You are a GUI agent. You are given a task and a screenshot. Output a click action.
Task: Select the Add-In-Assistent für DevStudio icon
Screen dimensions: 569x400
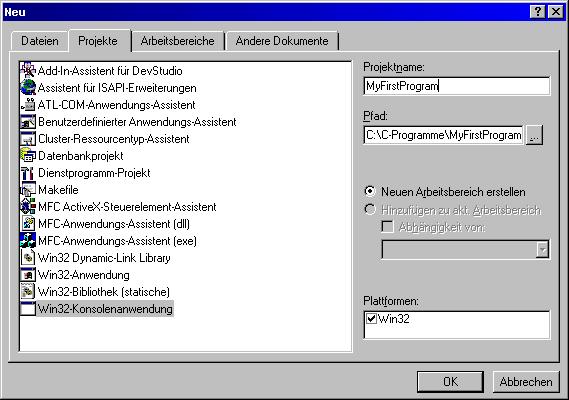pyautogui.click(x=28, y=70)
